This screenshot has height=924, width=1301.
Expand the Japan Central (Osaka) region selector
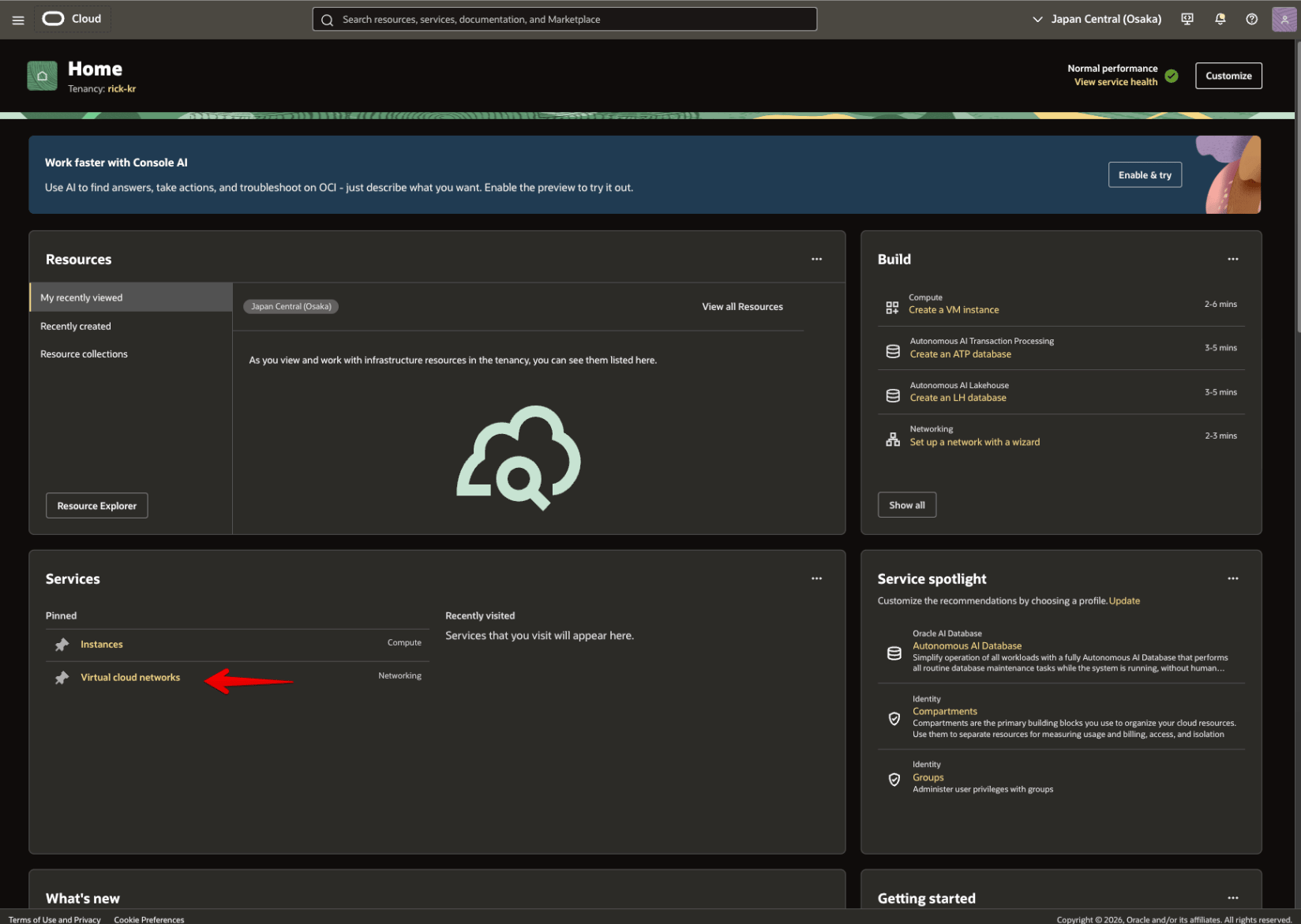pos(1097,19)
